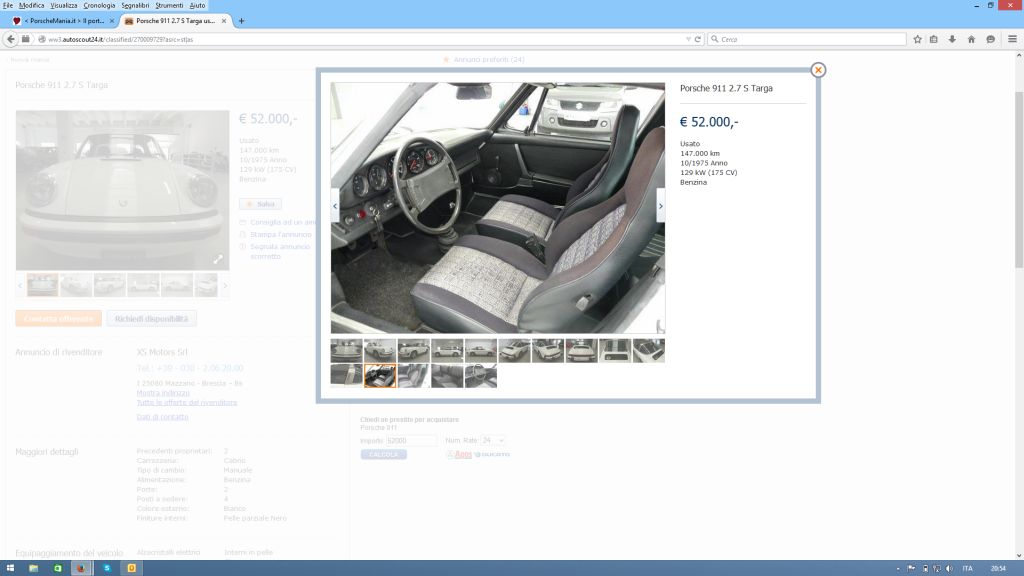The image size is (1024, 576).
Task: Click the Mostra indirizzo link
Action: click(163, 393)
